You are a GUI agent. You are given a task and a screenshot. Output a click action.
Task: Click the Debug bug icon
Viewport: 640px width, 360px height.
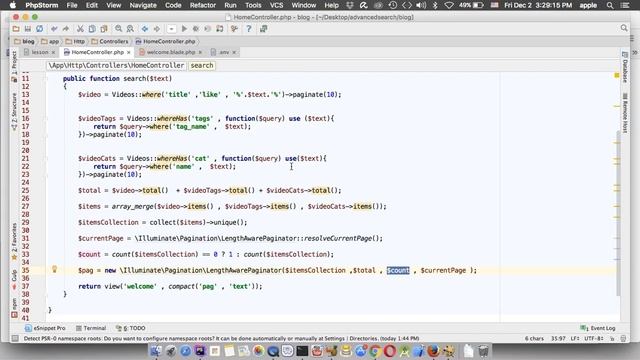point(196,29)
